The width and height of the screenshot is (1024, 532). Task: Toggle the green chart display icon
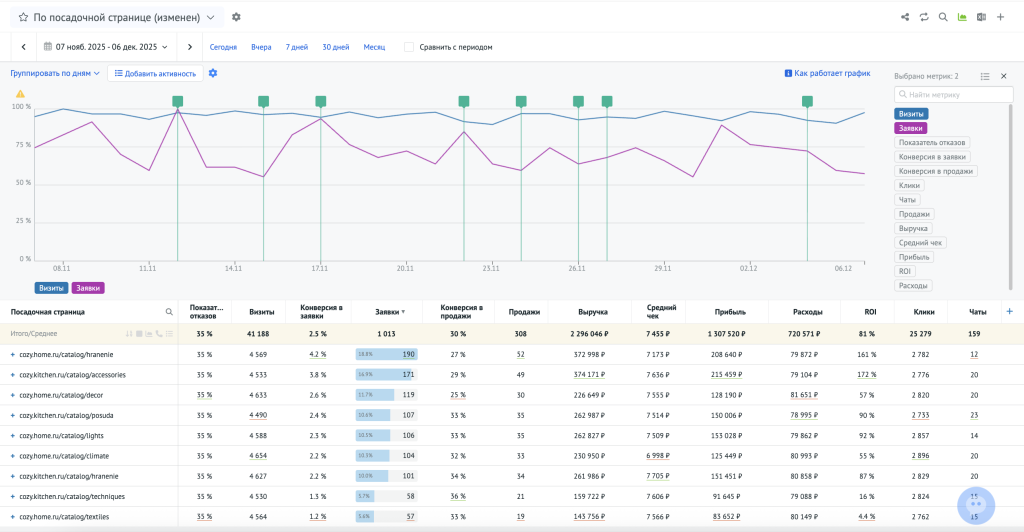click(x=962, y=17)
